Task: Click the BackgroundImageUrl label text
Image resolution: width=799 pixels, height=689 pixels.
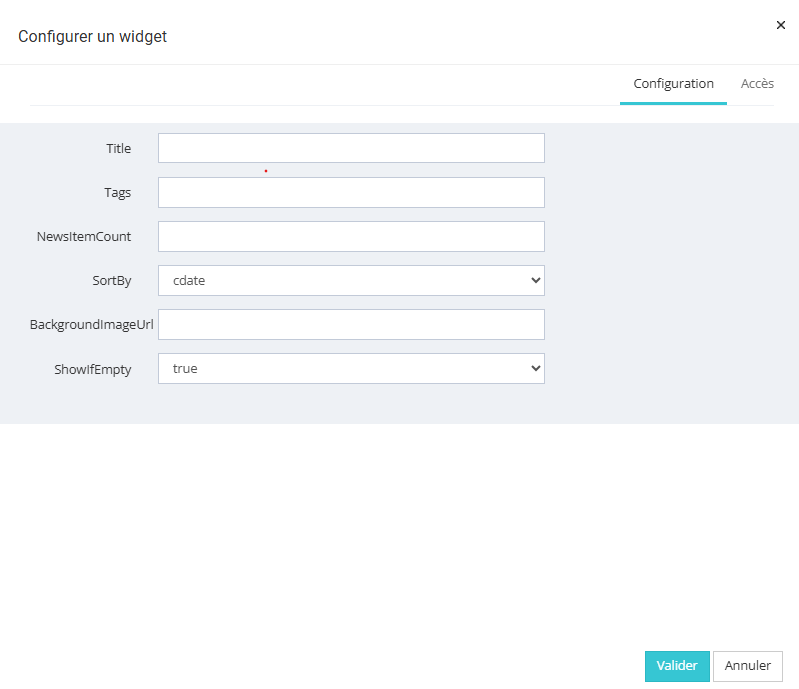Action: pos(91,325)
